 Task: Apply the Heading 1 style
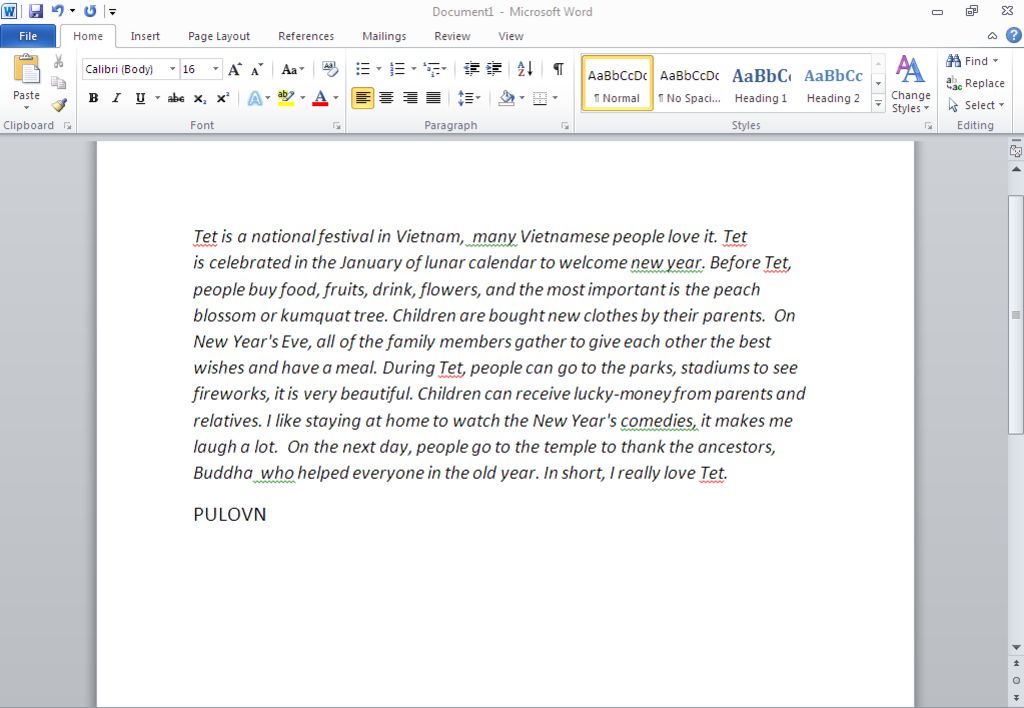pyautogui.click(x=761, y=83)
